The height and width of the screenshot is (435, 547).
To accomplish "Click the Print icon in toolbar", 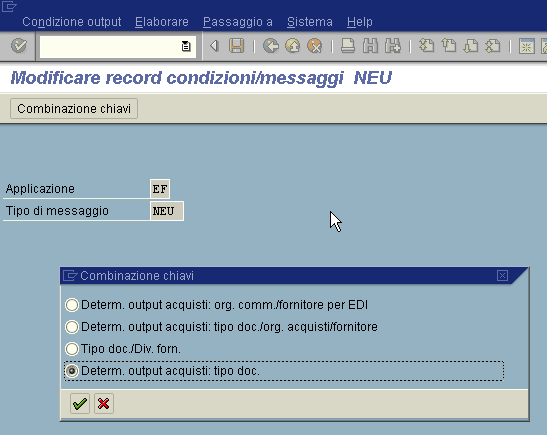I will click(x=348, y=46).
